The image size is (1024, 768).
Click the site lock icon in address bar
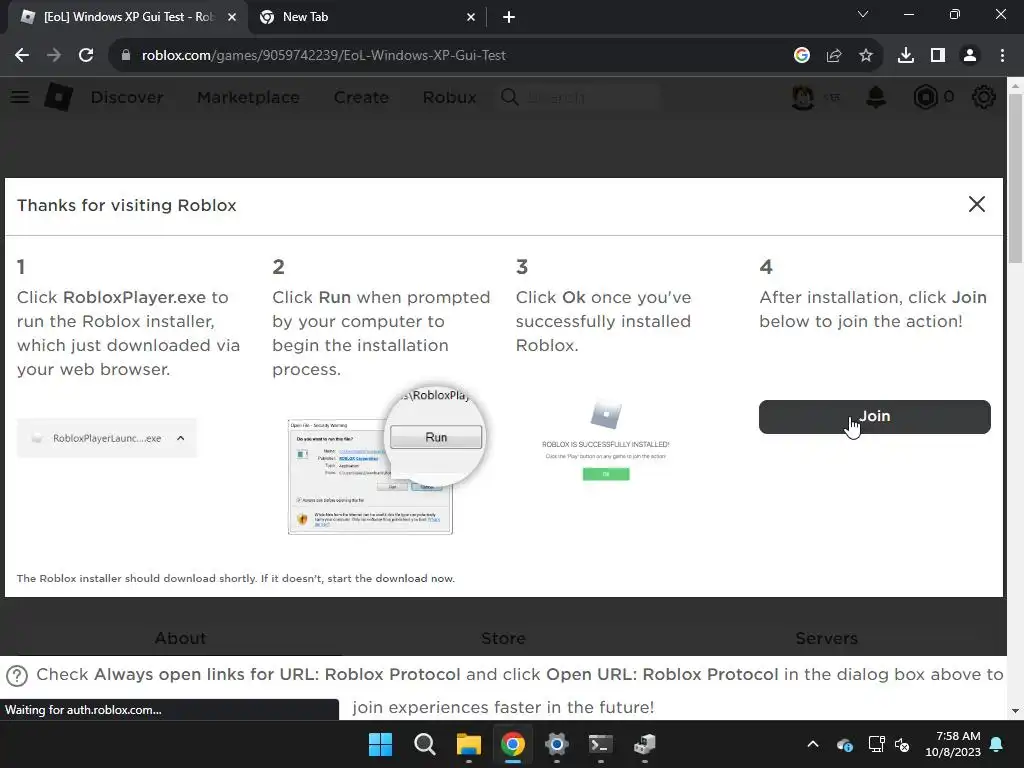click(125, 56)
